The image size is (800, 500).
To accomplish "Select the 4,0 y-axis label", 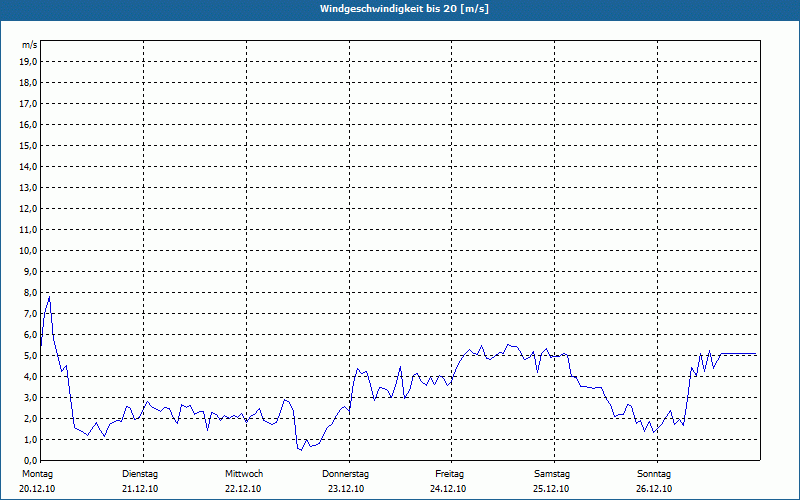I will [30, 377].
